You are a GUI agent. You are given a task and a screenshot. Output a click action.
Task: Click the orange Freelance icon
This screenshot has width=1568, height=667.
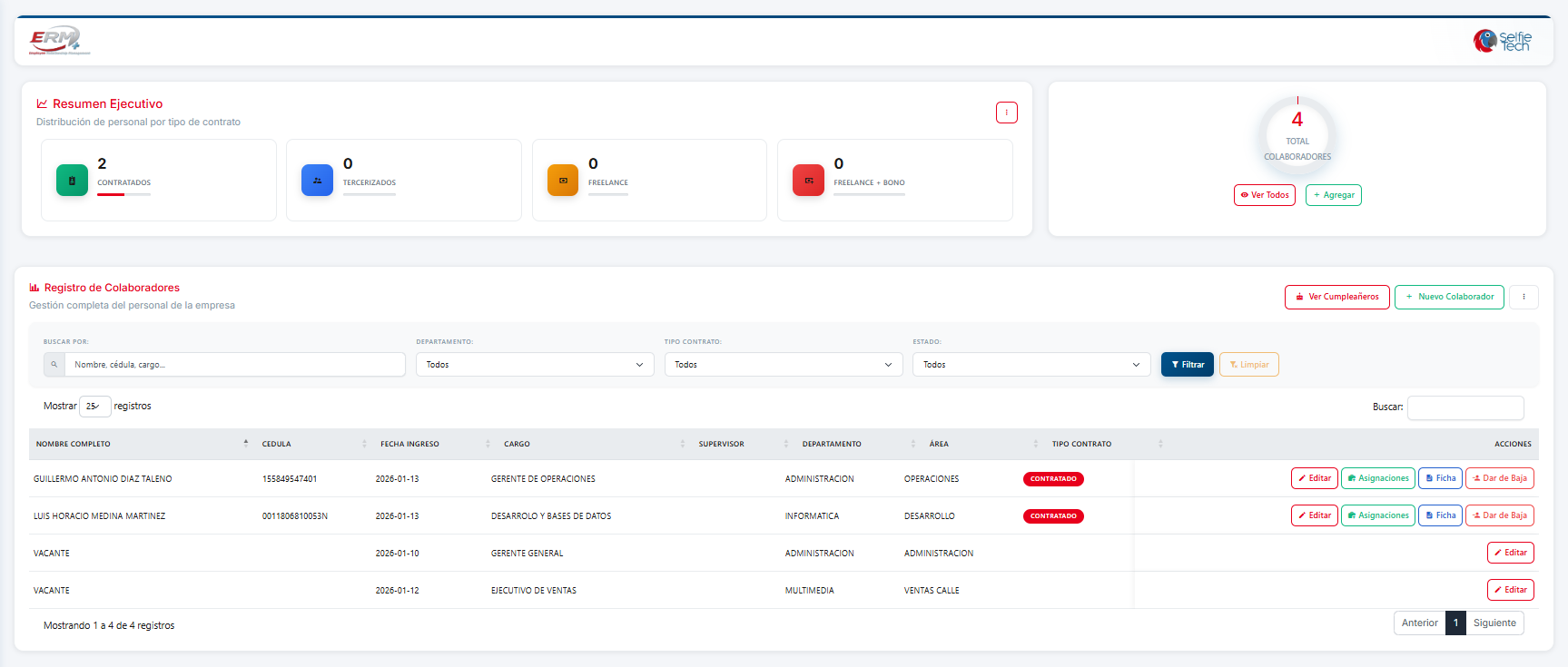(563, 181)
